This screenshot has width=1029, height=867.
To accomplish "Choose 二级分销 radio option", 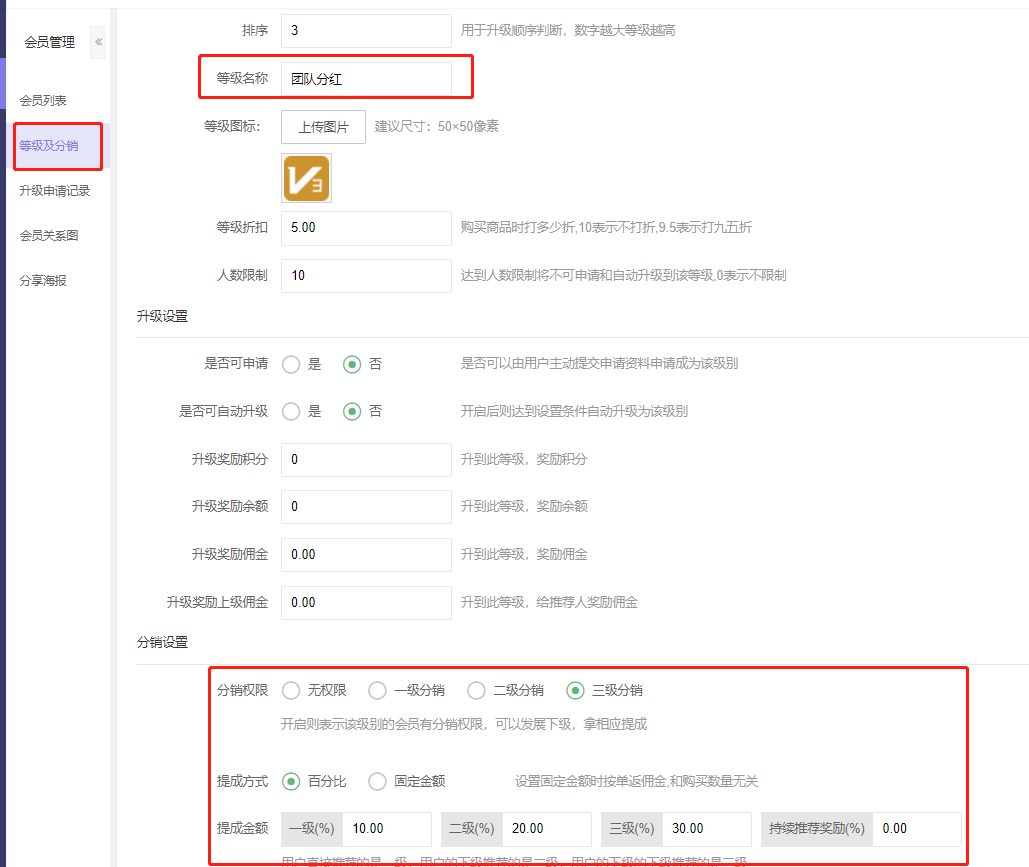I will coord(476,690).
